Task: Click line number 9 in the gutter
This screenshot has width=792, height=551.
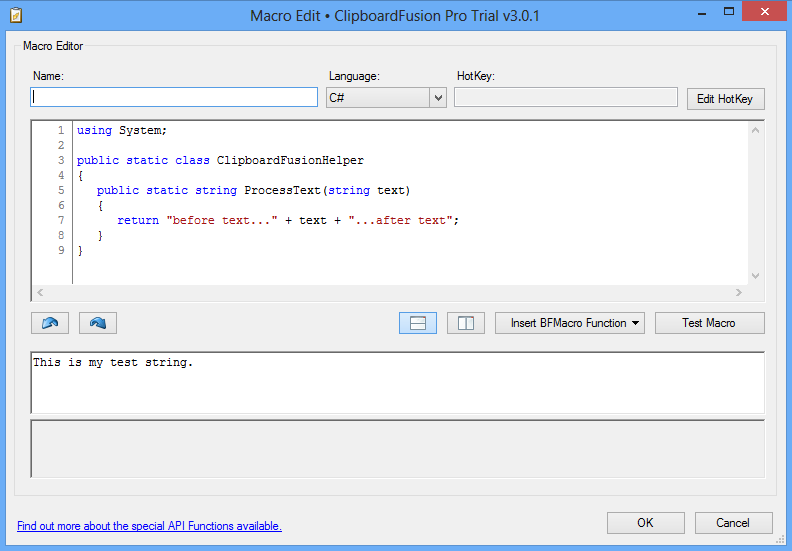Action: point(61,250)
